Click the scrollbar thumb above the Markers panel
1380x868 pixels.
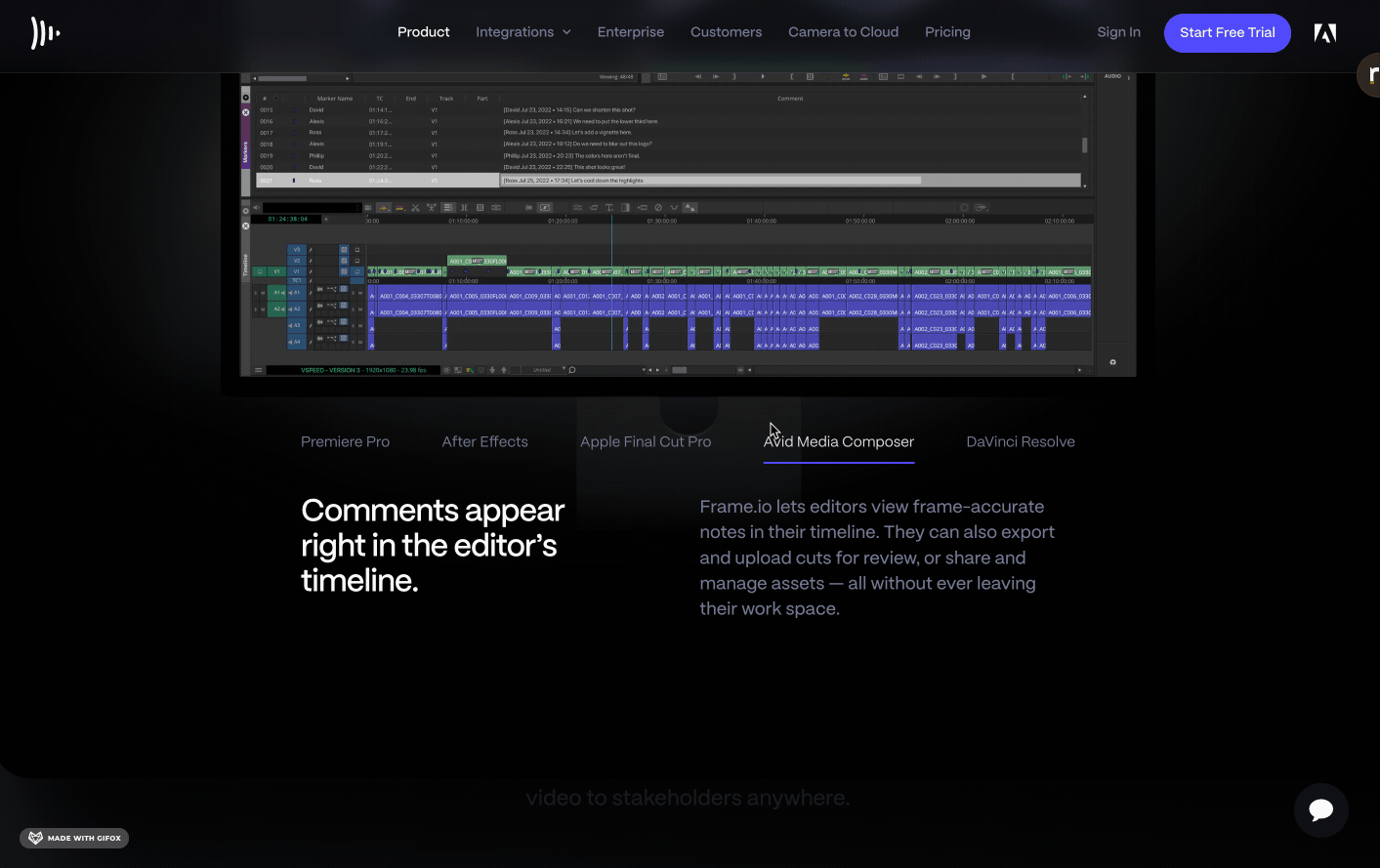282,78
